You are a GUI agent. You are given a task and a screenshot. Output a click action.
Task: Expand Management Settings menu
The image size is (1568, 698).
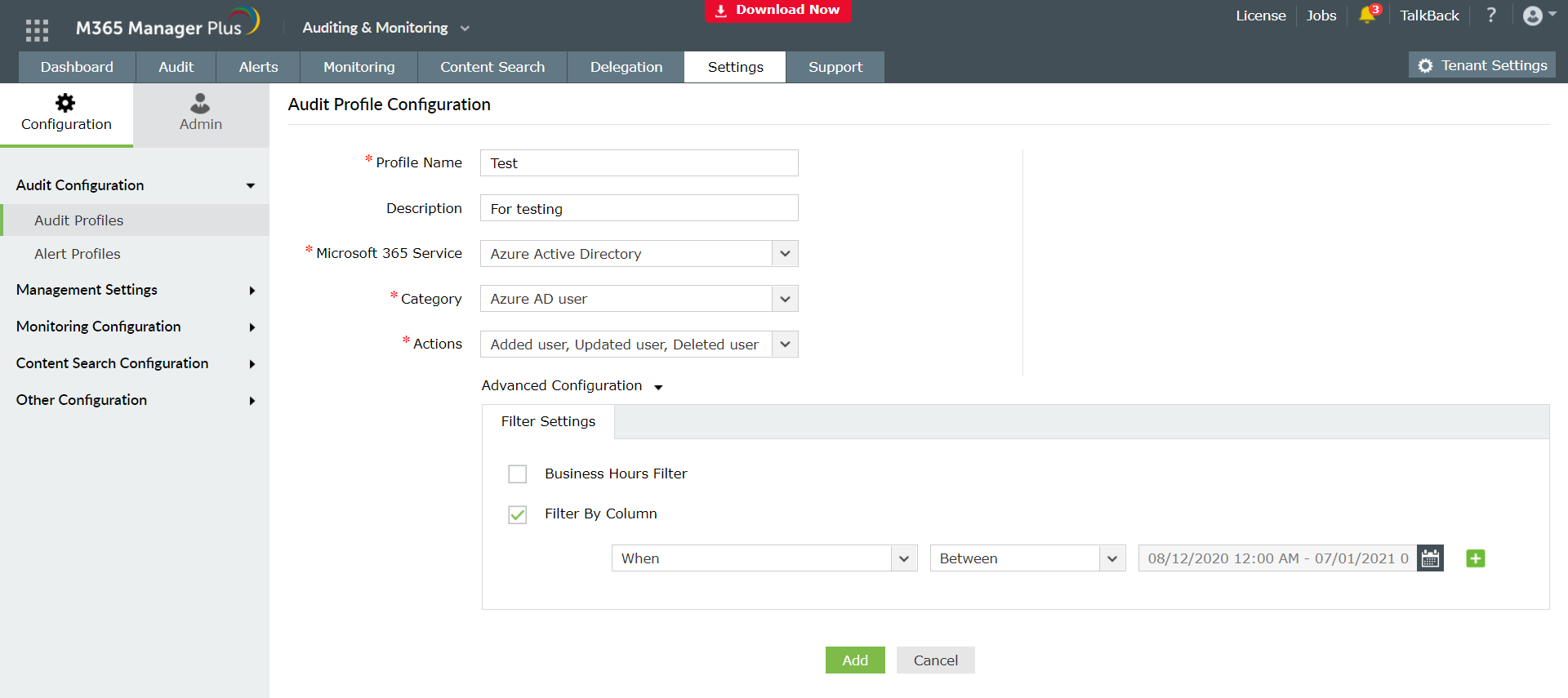[135, 290]
